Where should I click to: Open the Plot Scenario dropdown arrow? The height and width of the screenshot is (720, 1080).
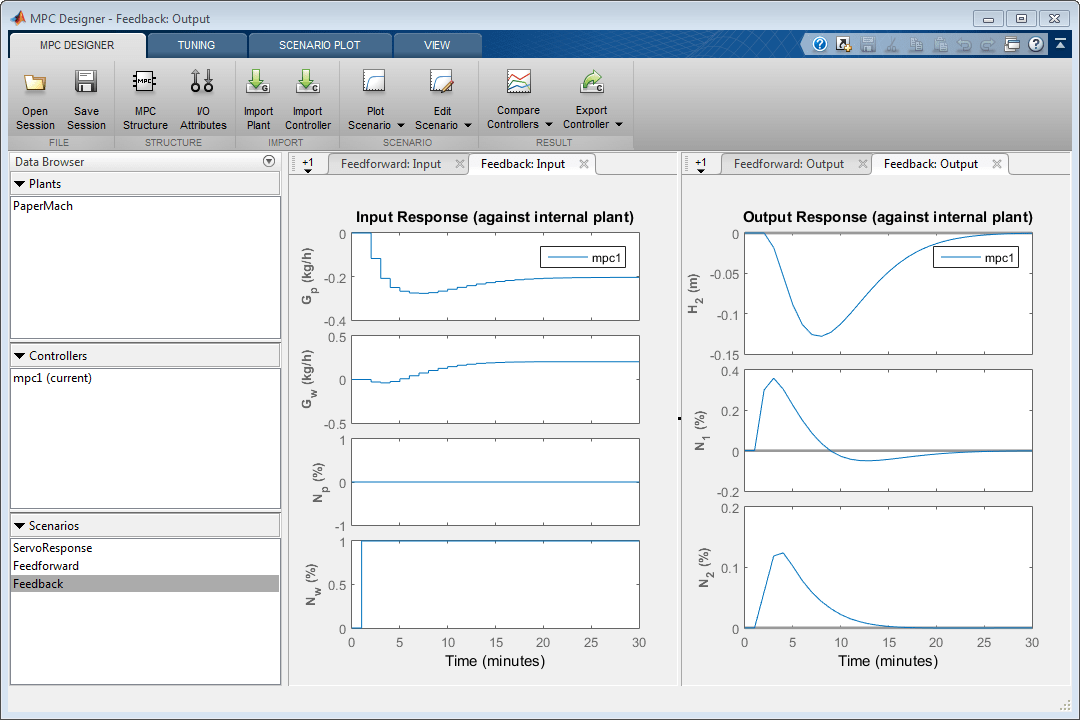pos(400,125)
